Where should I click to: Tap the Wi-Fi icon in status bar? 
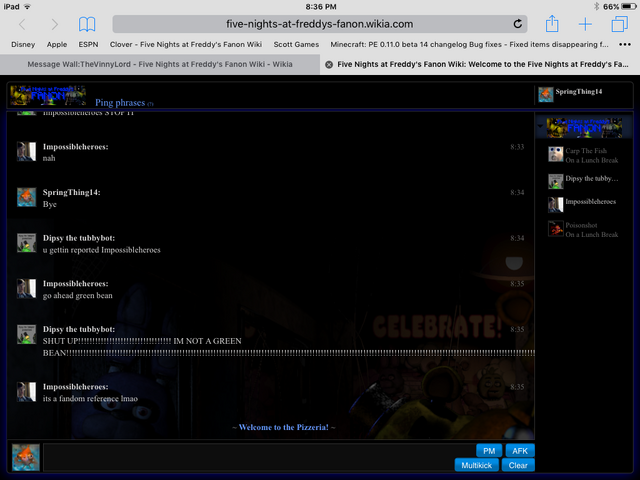click(27, 7)
